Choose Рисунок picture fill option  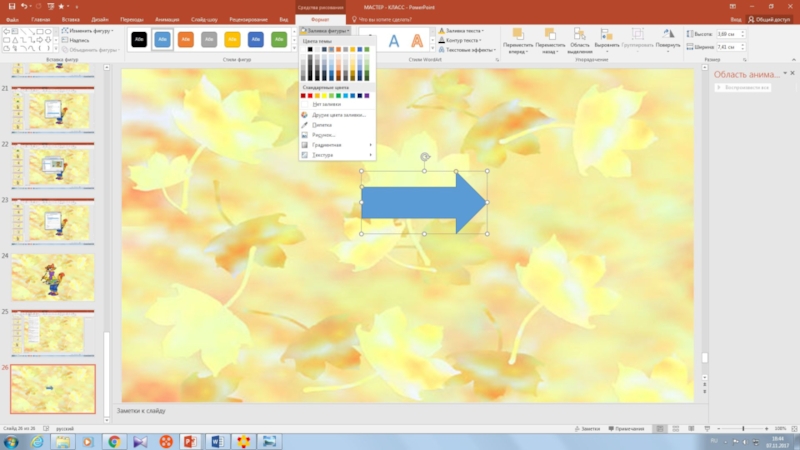coord(337,135)
